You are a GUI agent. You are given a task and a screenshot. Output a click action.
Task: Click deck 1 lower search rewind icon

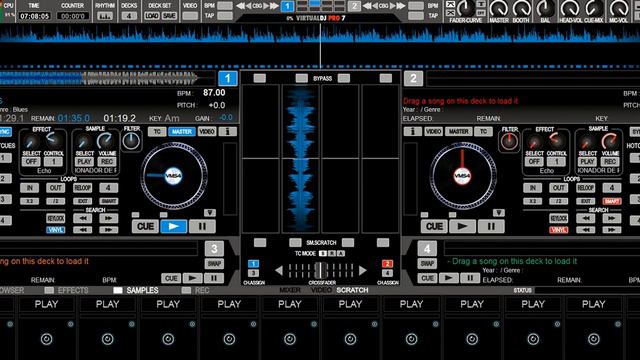coord(83,230)
